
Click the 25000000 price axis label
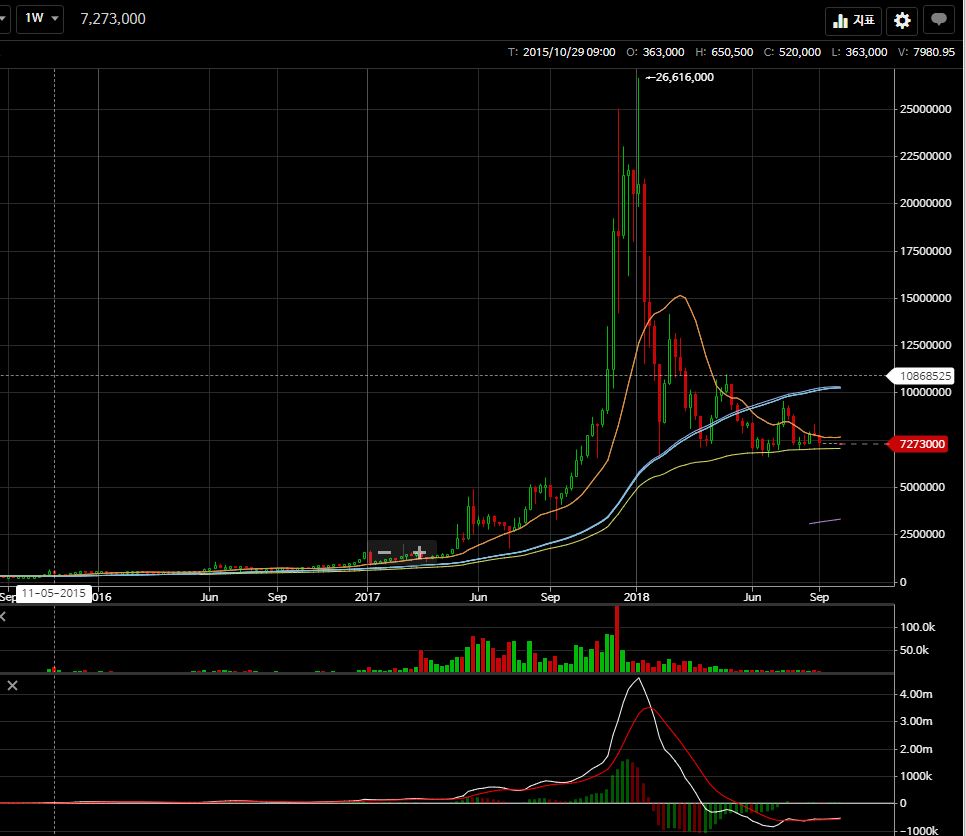925,109
